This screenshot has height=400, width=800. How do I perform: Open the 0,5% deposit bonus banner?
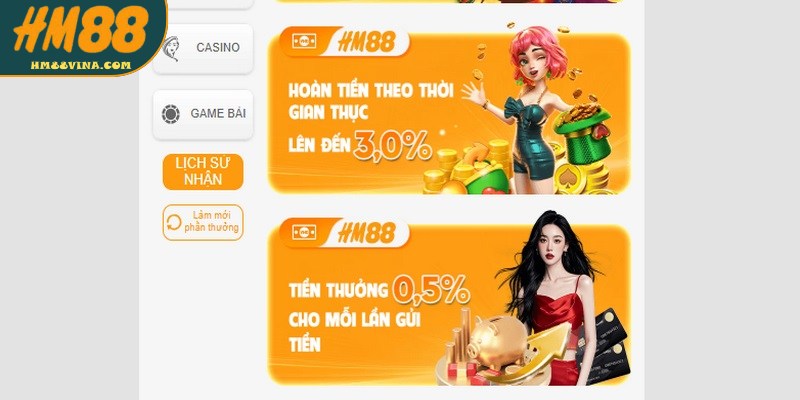tap(449, 301)
